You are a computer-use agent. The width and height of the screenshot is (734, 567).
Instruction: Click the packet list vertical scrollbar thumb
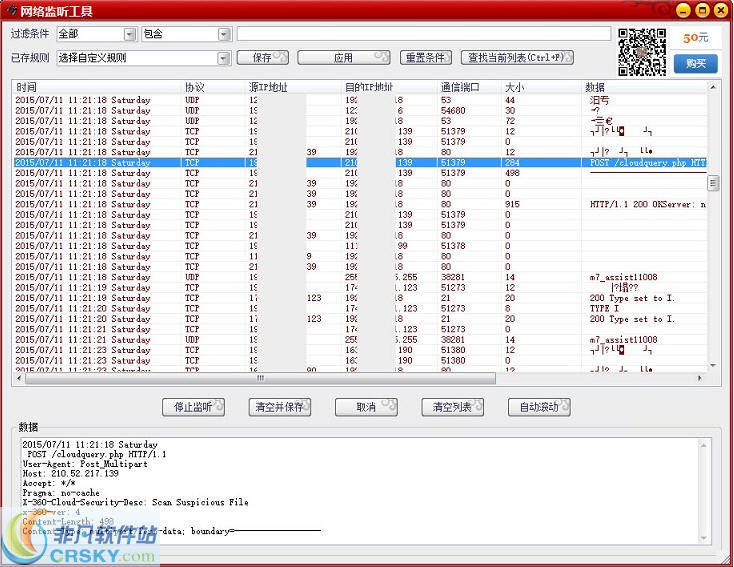(713, 183)
